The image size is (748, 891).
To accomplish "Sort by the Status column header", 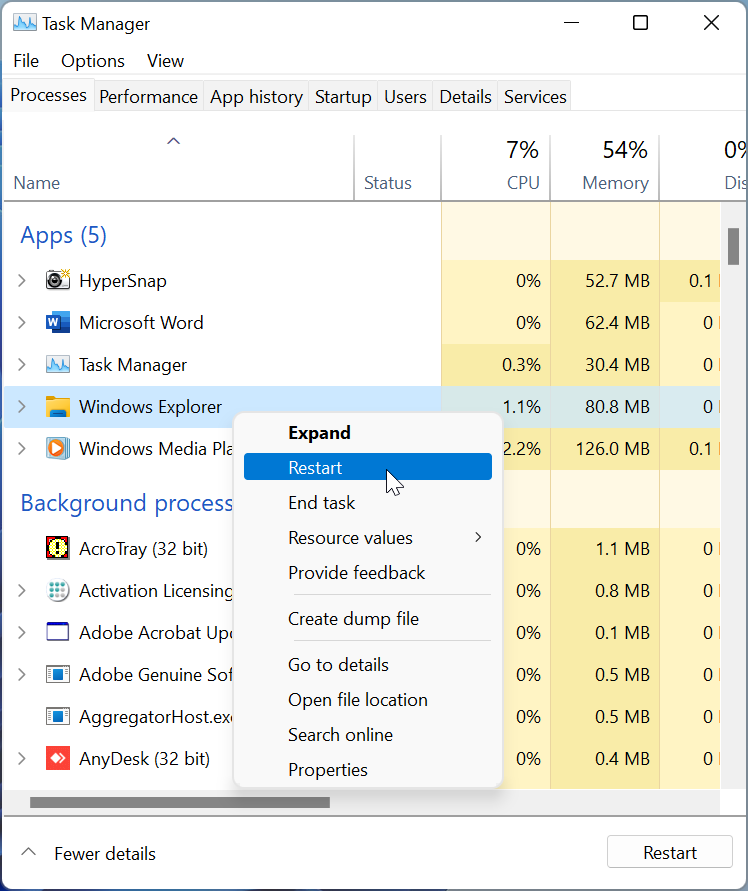I will pos(397,168).
